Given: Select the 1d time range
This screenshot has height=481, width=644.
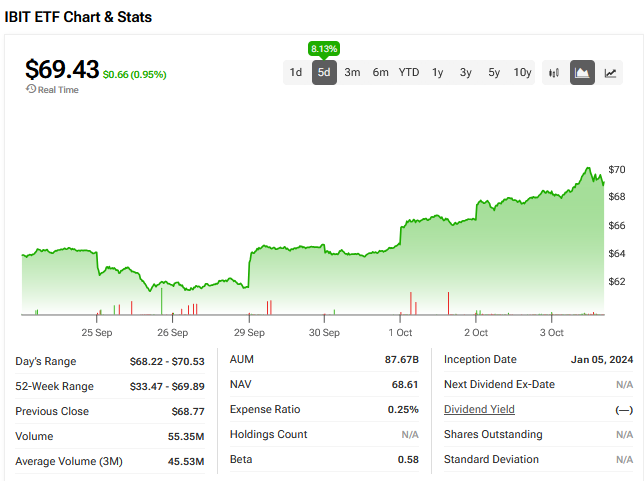Looking at the screenshot, I should coord(296,72).
